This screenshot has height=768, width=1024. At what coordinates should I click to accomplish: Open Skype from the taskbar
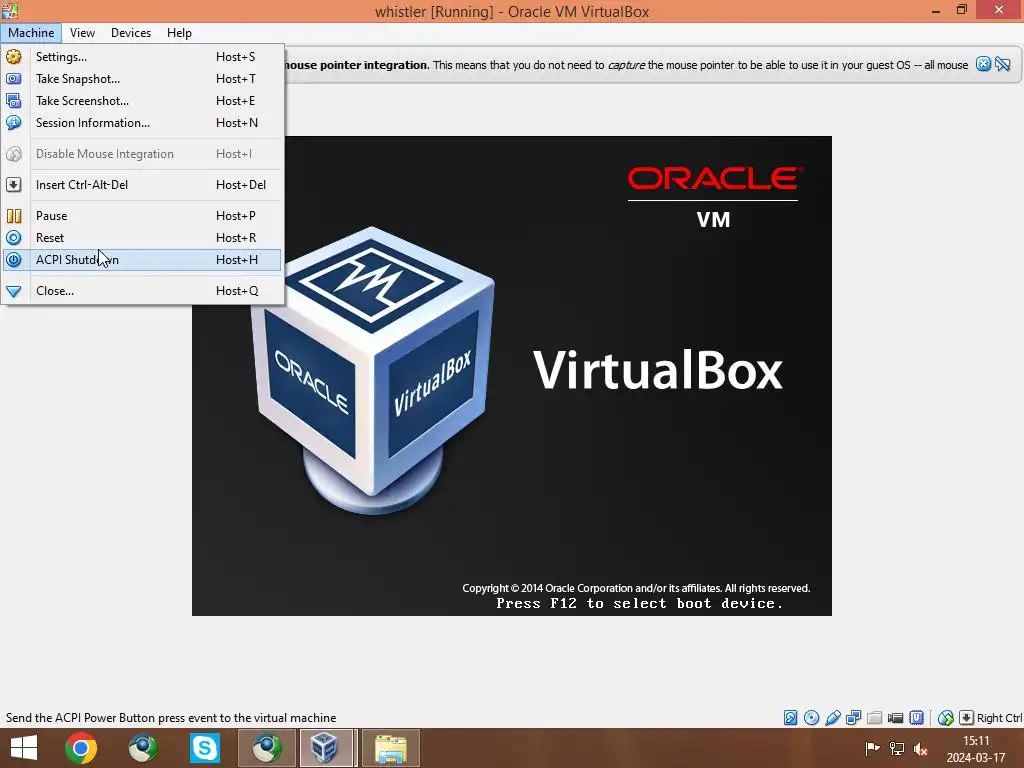point(204,748)
